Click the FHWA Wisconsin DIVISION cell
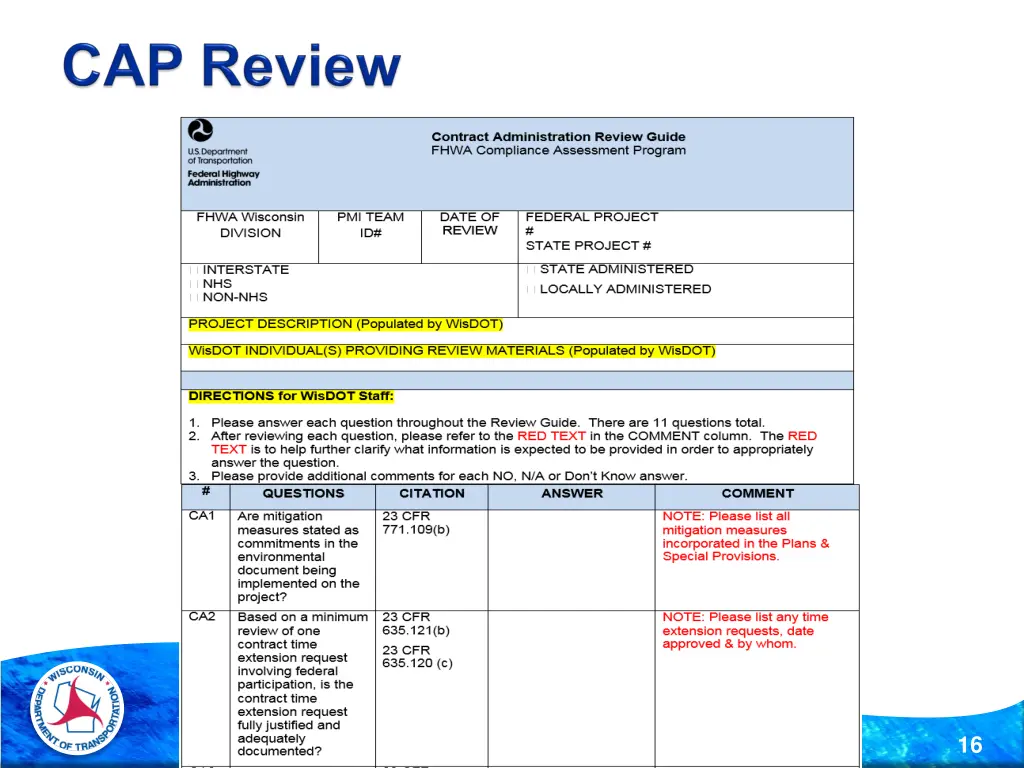 (250, 237)
